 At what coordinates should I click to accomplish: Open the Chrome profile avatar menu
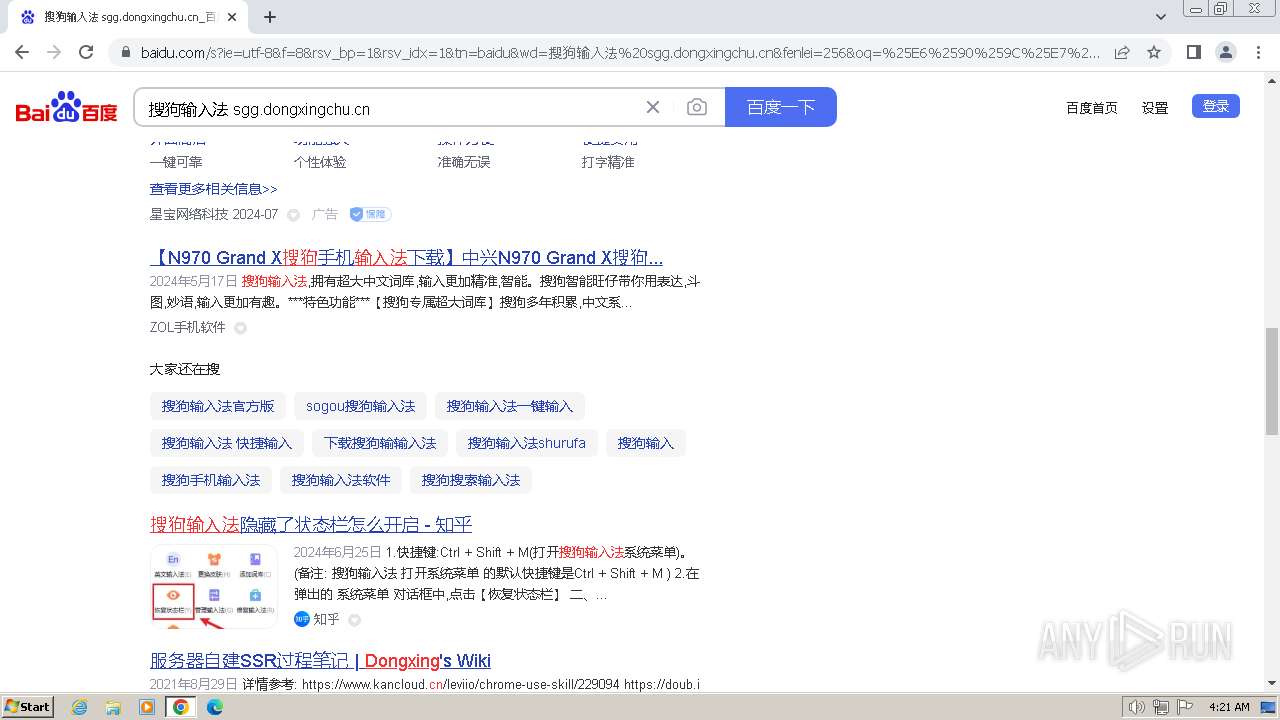point(1225,52)
